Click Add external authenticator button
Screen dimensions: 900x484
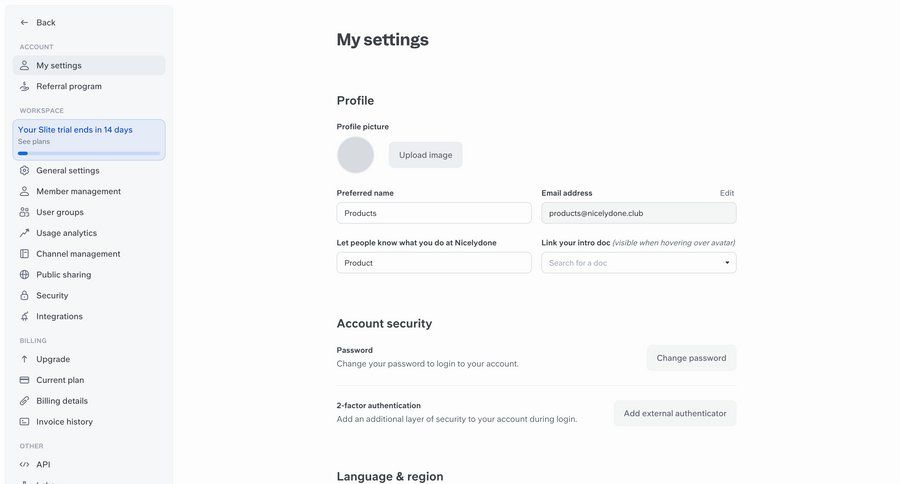coord(675,413)
